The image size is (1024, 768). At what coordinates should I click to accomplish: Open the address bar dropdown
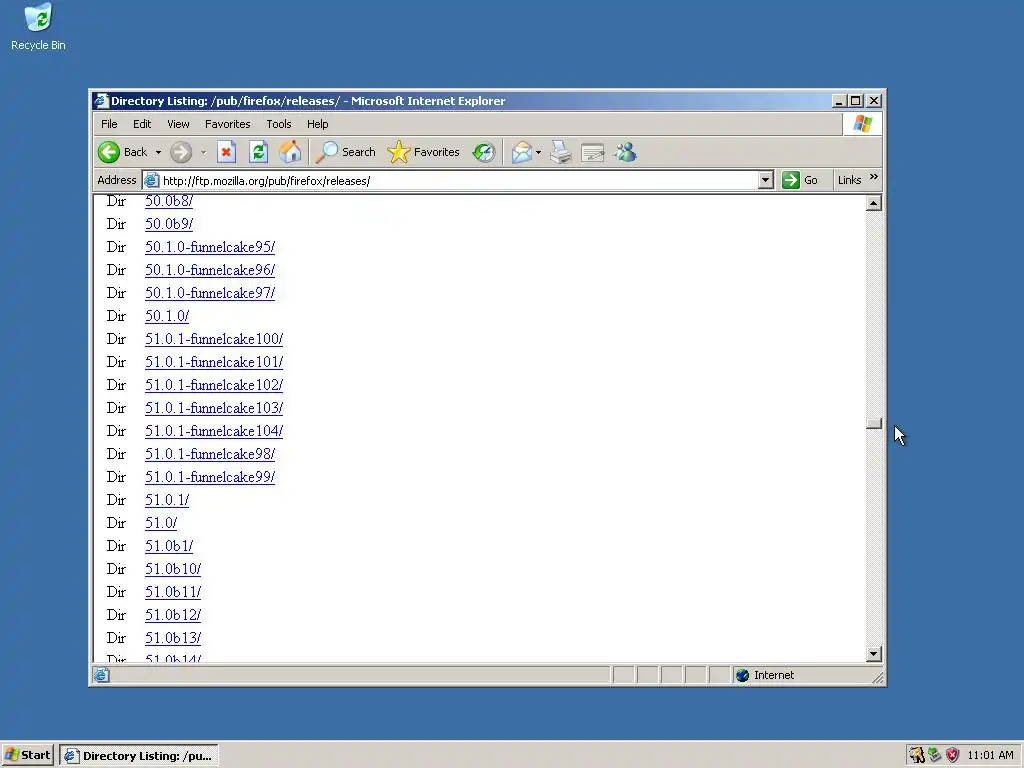pos(765,180)
